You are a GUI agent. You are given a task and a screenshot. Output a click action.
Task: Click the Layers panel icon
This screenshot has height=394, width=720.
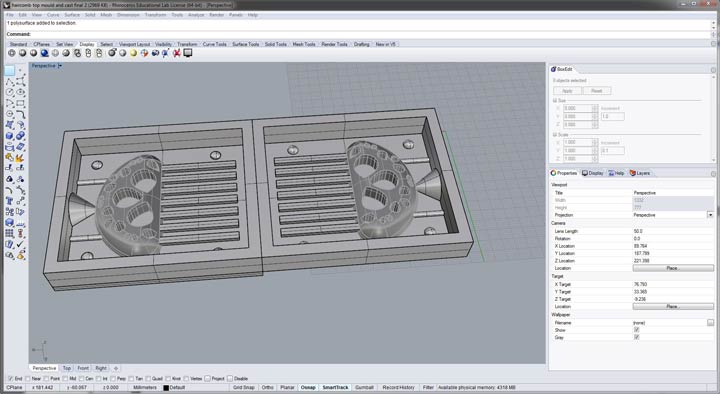click(633, 173)
